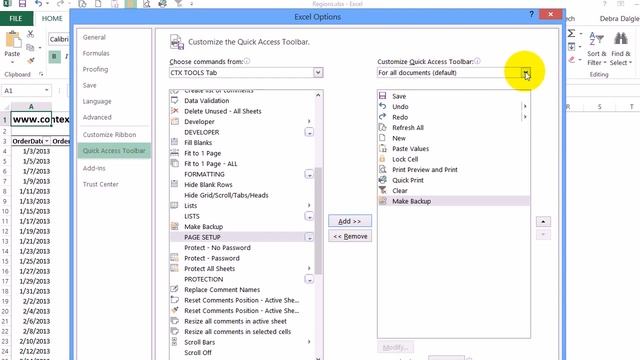Select New item in right list
Image resolution: width=640 pixels, height=360 pixels.
[453, 138]
